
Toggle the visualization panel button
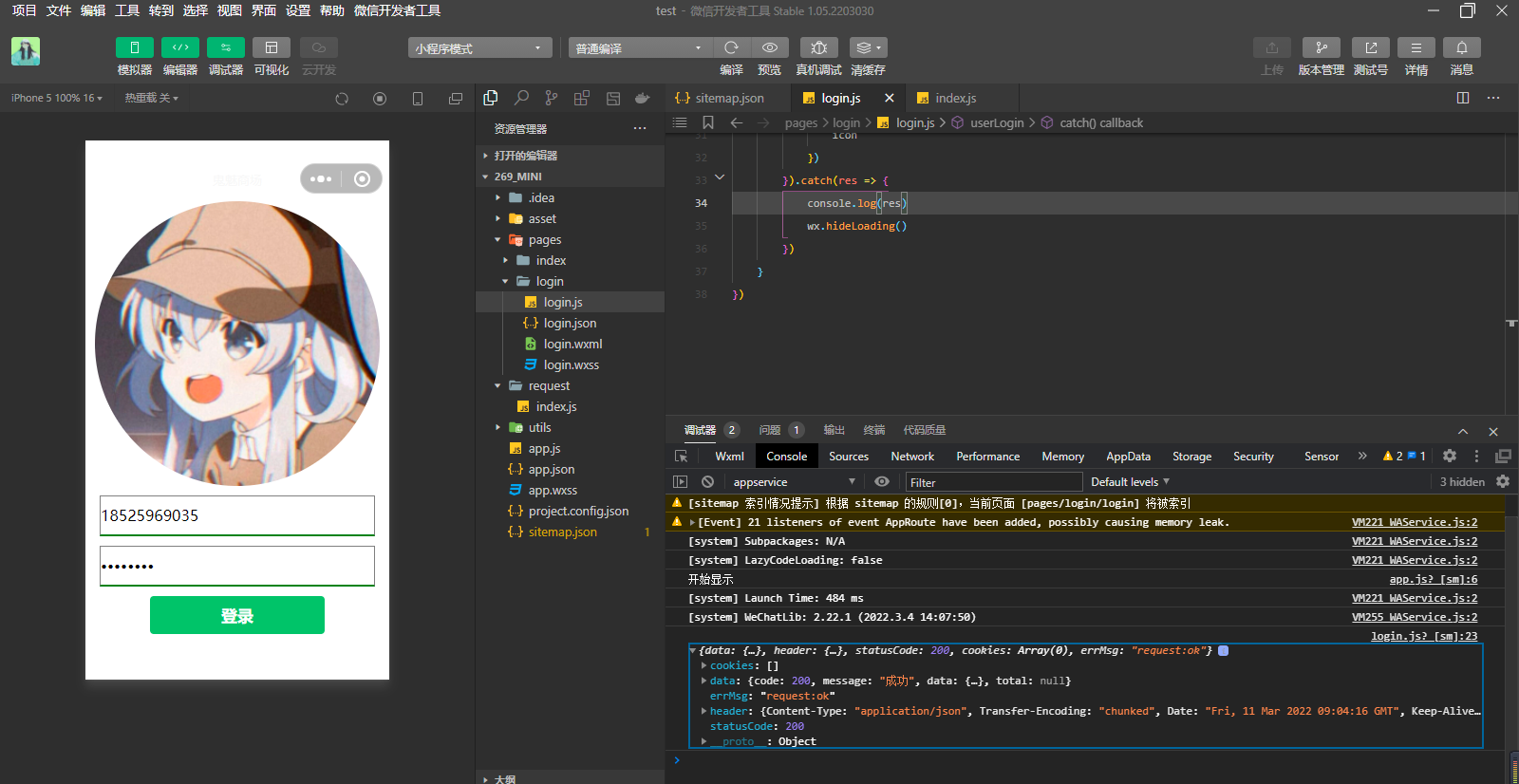coord(272,47)
